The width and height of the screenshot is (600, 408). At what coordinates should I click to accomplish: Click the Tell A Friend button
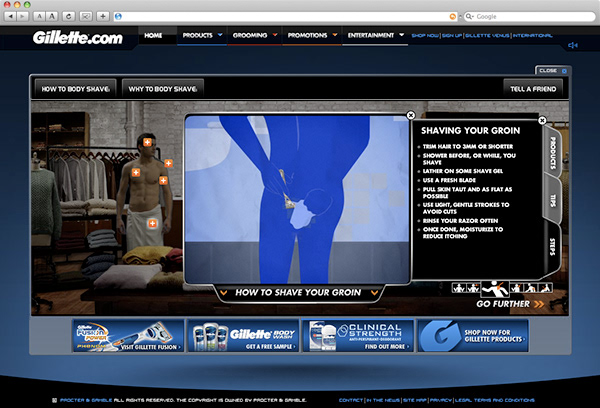point(533,89)
